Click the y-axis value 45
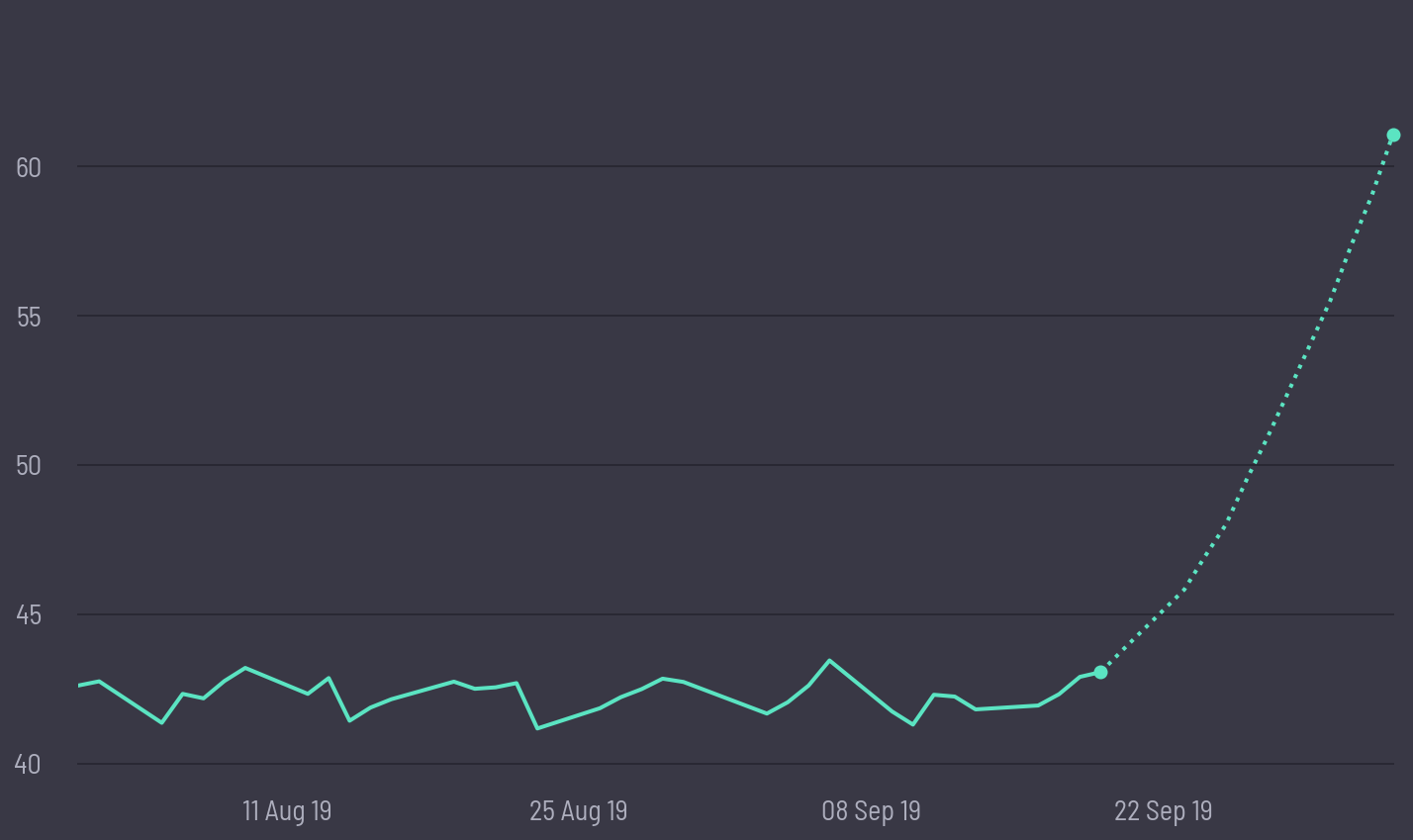Image resolution: width=1413 pixels, height=840 pixels. tap(29, 615)
